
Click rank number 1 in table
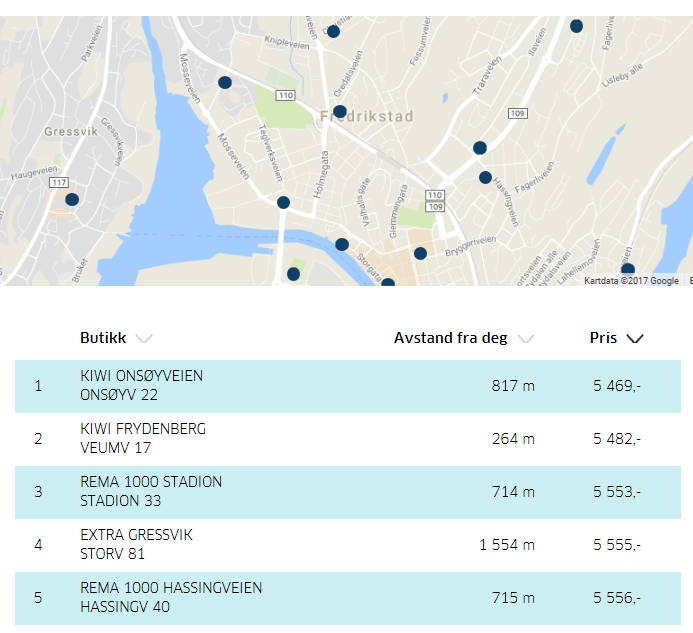(x=38, y=386)
